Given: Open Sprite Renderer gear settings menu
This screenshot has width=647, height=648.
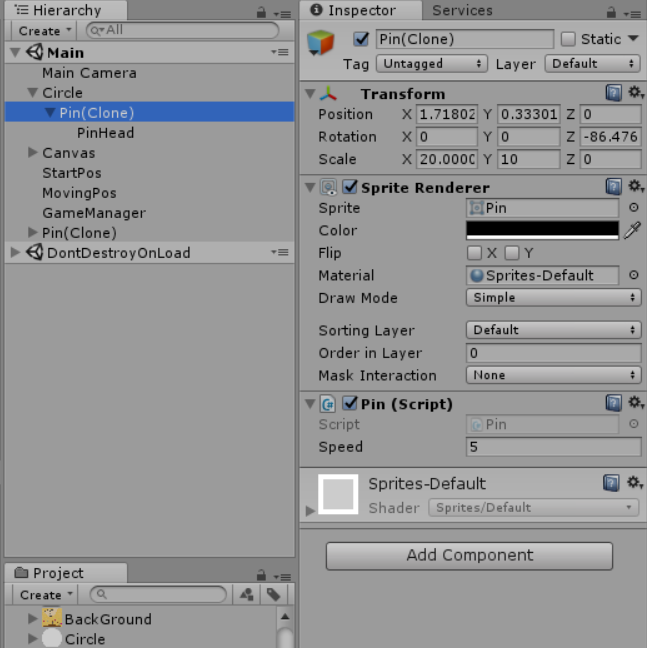Looking at the screenshot, I should click(635, 186).
